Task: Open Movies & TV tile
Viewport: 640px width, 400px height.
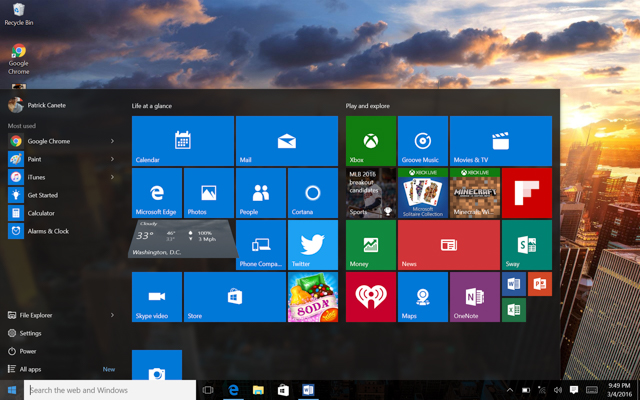Action: [x=500, y=141]
